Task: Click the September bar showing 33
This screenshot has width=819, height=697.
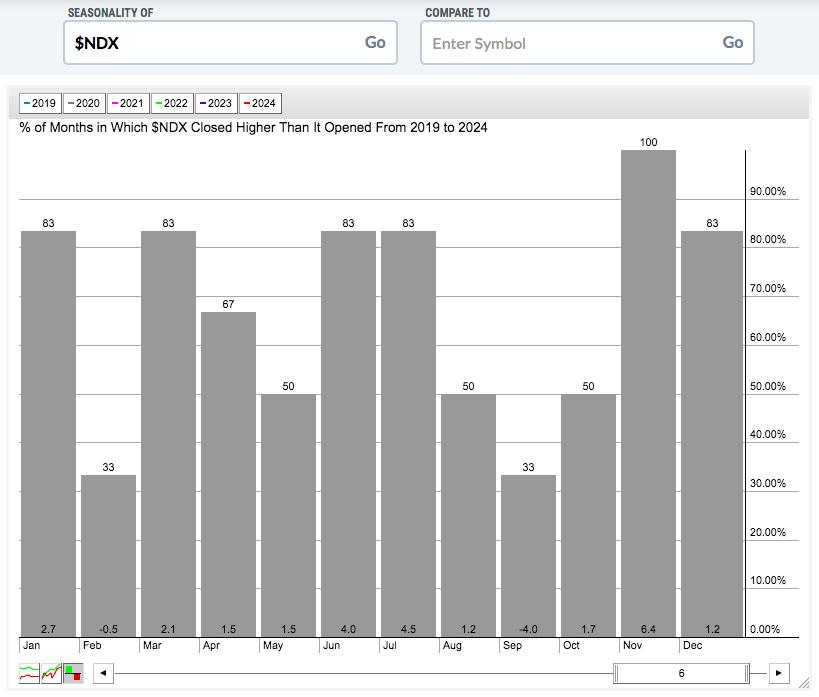Action: [x=528, y=555]
